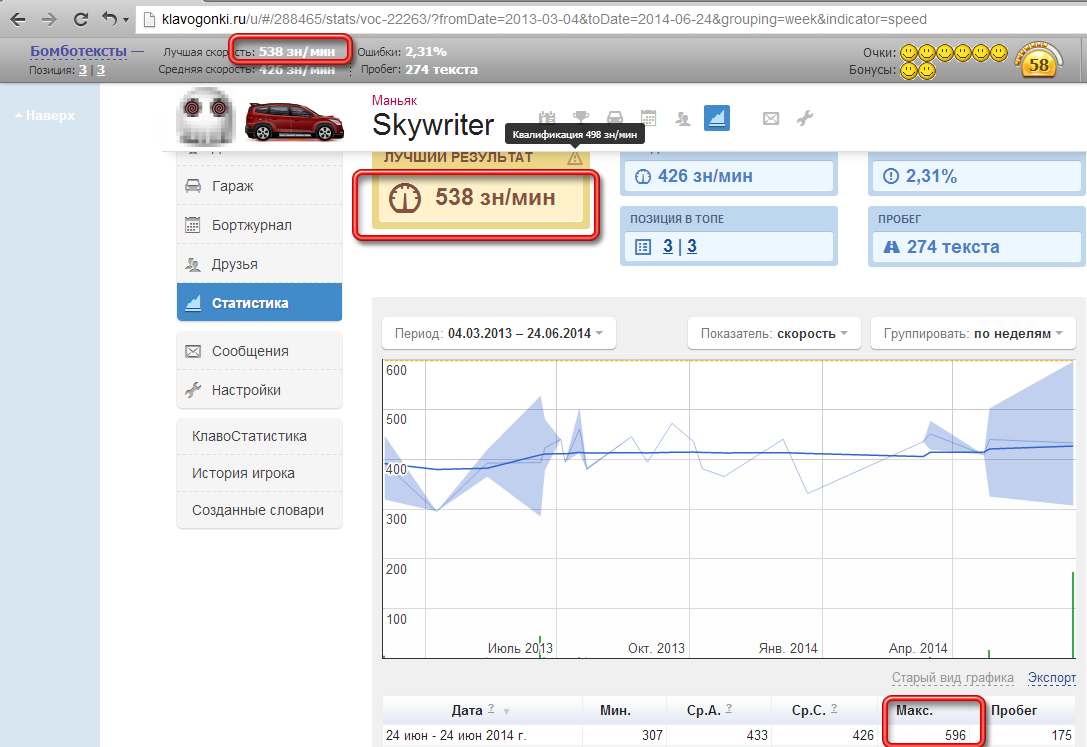The image size is (1087, 747).
Task: Open the friends icon in profile header
Action: (x=683, y=118)
